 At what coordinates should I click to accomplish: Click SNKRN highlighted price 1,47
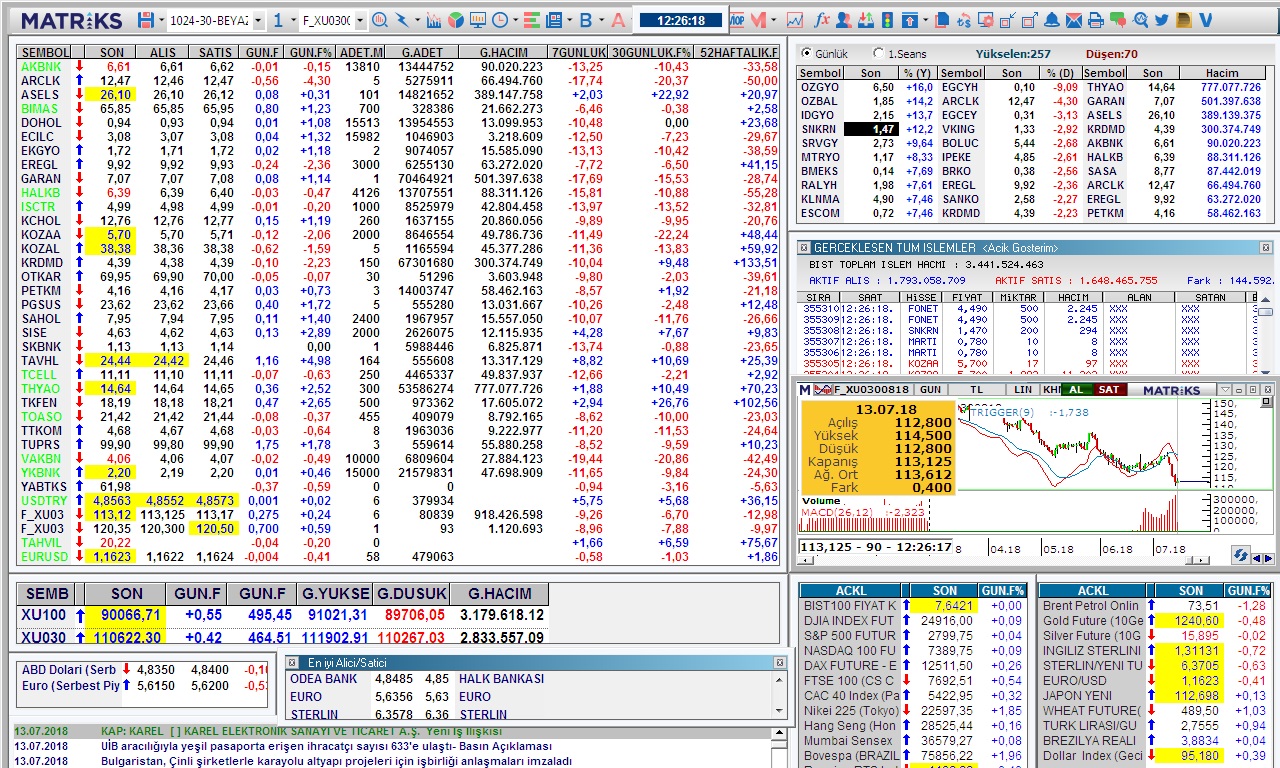coord(870,129)
